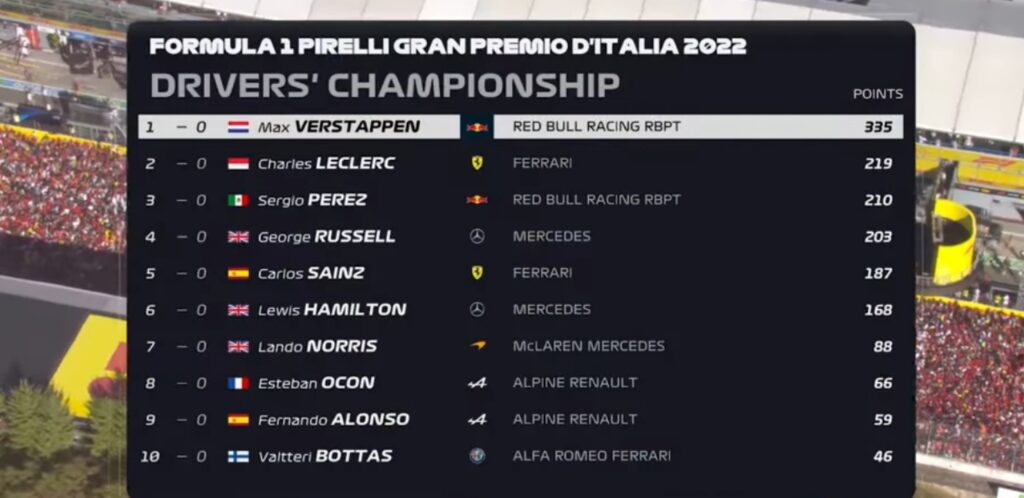
Task: Click the British flag next to Lewis Hamilton
Action: (238, 310)
